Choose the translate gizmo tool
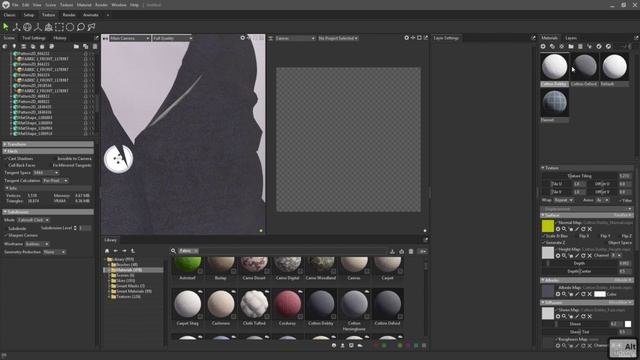 point(16,27)
